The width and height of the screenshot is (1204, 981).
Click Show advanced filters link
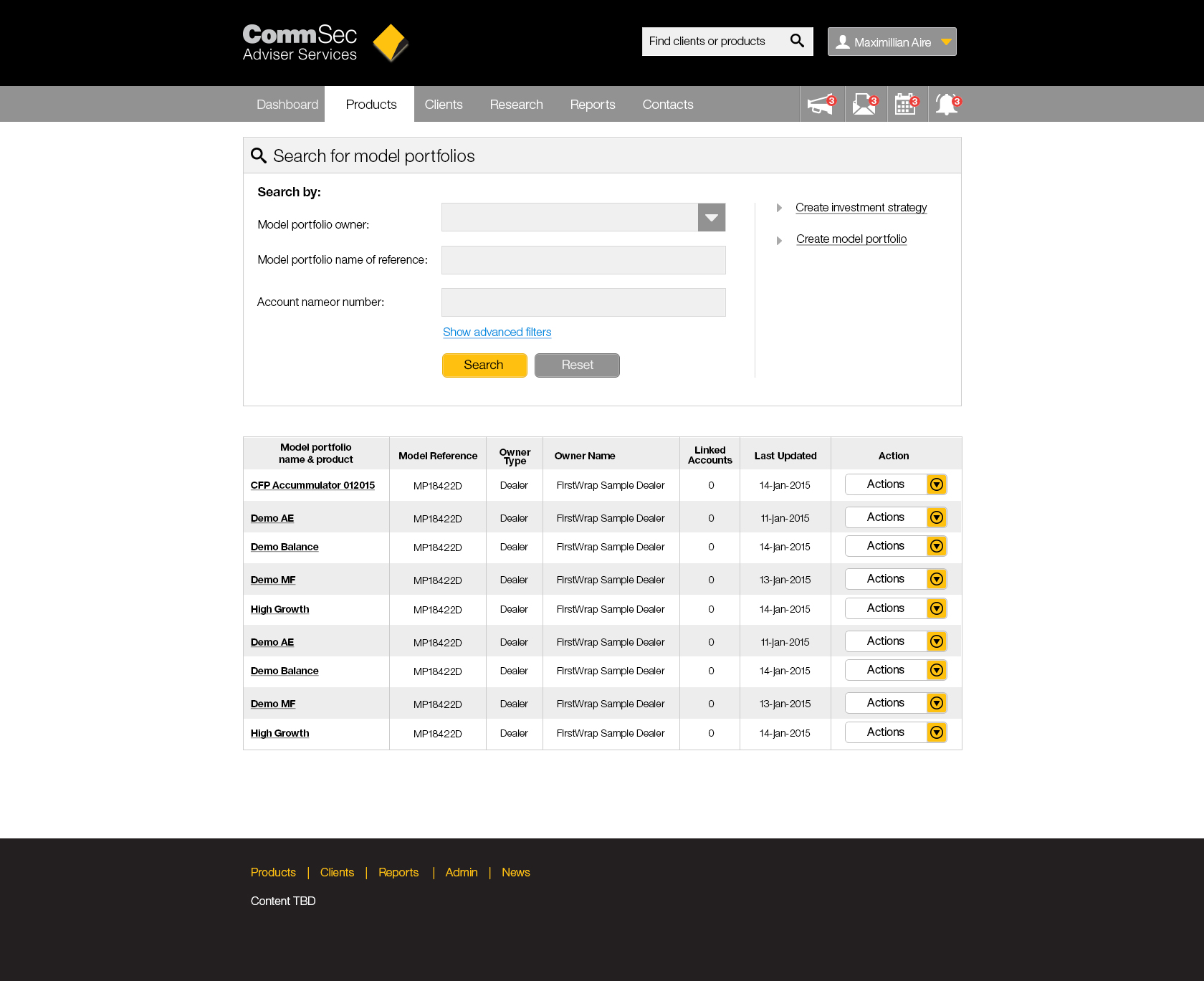[497, 332]
